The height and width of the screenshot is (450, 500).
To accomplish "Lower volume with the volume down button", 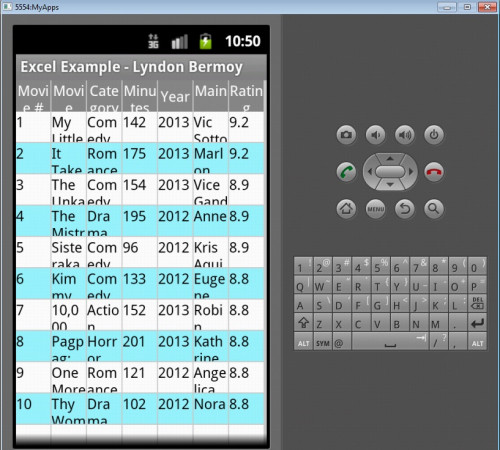I will click(x=375, y=135).
